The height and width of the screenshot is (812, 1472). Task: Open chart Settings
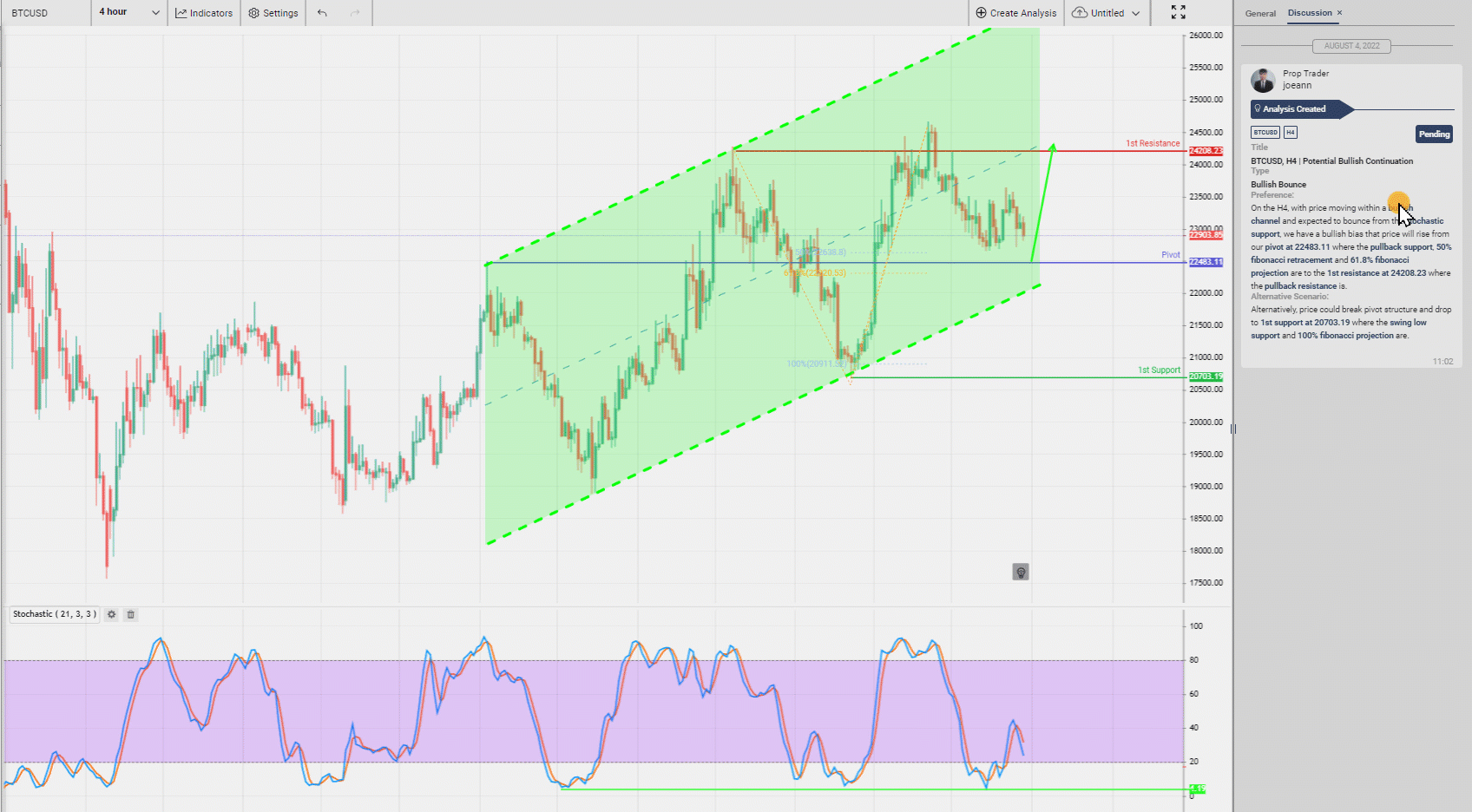click(273, 13)
